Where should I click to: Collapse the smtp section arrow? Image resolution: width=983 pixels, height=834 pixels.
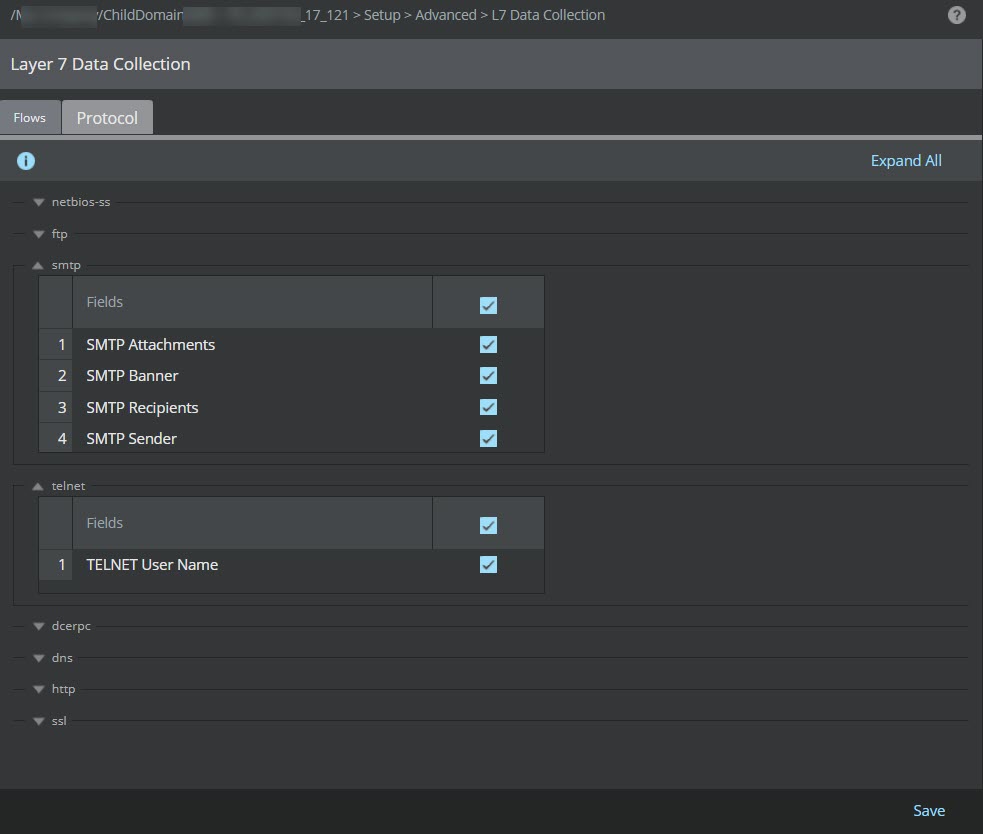point(38,265)
